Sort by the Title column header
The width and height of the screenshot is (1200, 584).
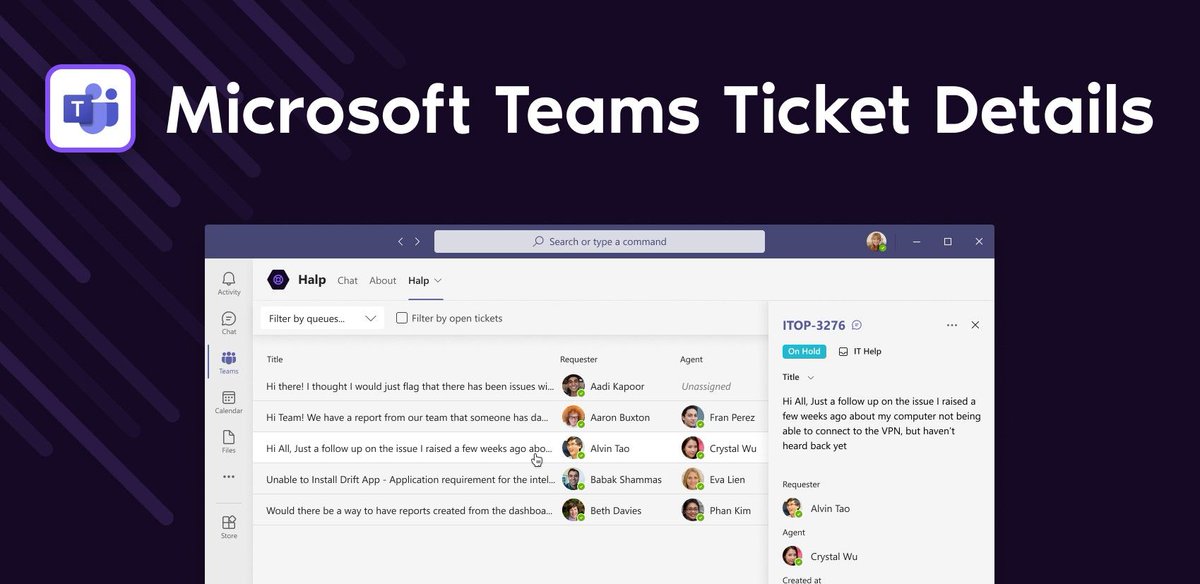(275, 359)
